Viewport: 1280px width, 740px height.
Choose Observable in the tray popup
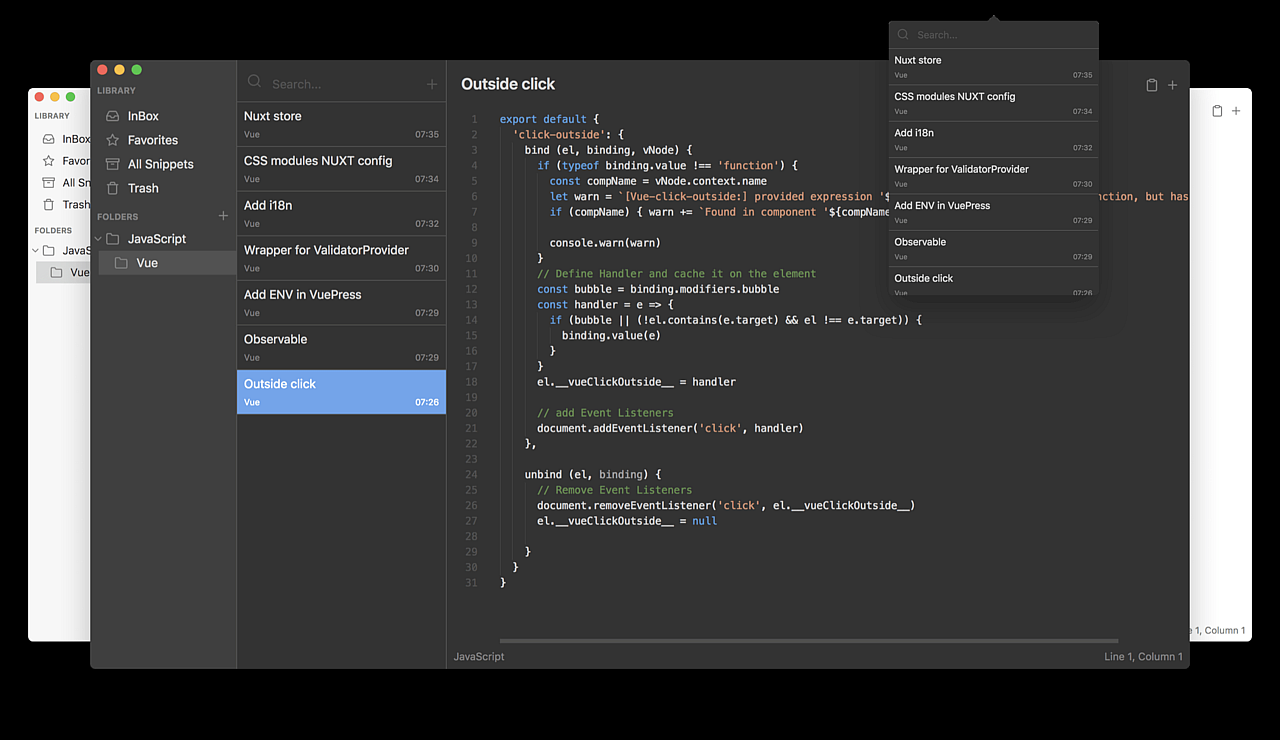(993, 248)
